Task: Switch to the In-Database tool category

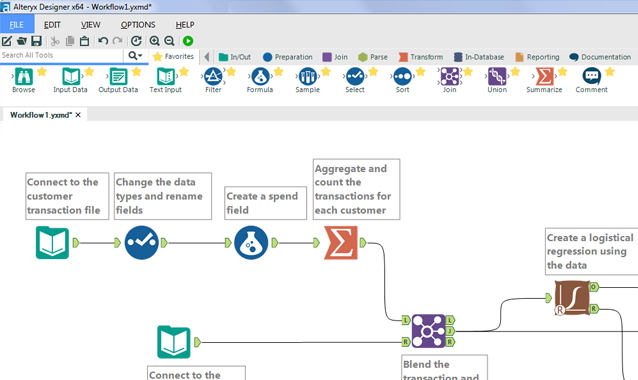Action: point(479,57)
